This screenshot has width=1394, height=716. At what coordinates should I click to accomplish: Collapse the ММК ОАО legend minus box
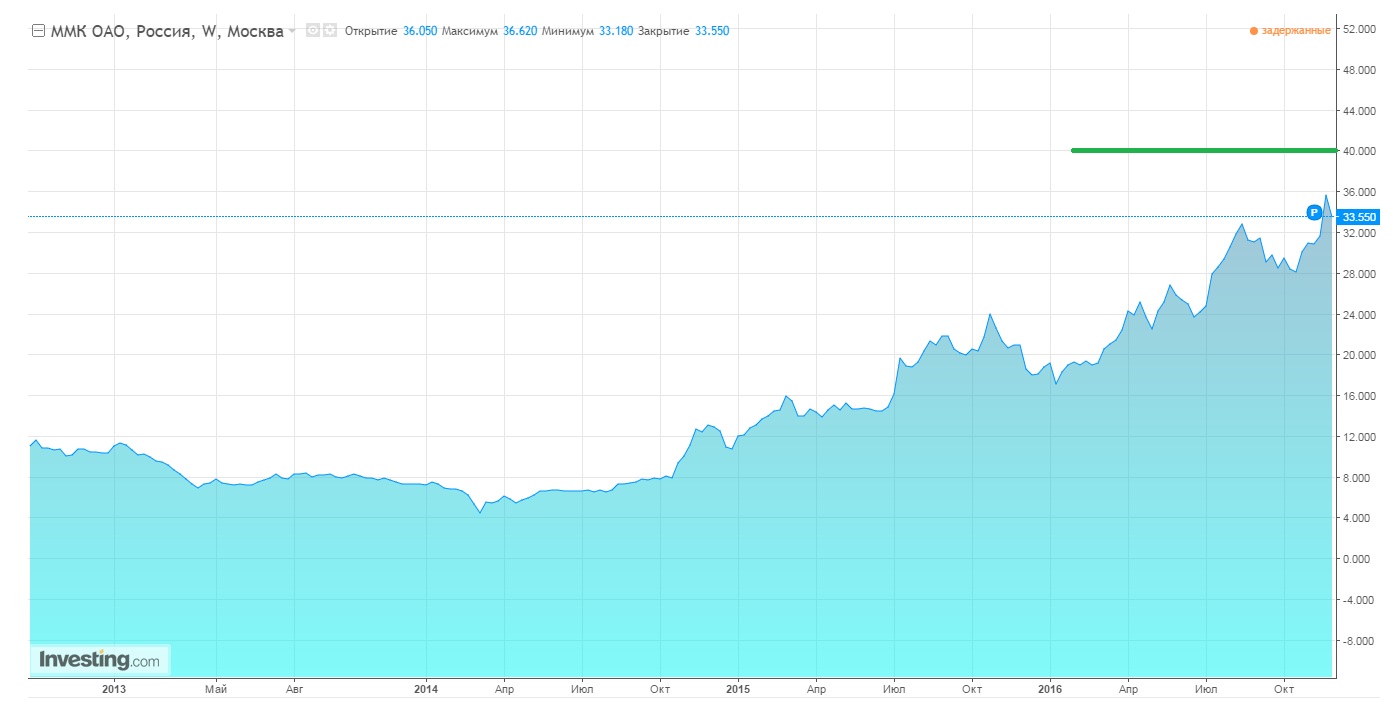(x=38, y=31)
